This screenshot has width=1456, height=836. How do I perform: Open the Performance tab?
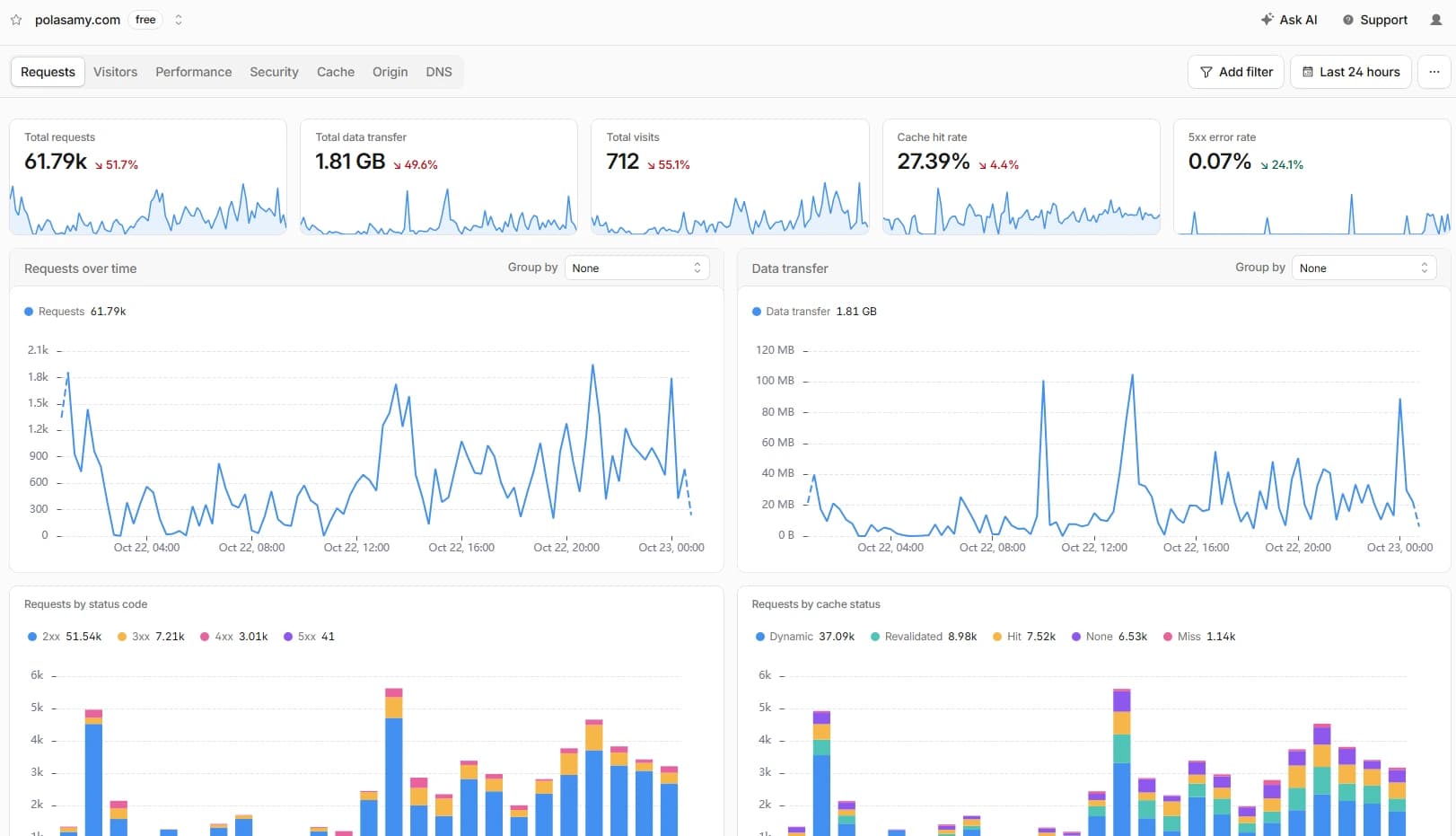tap(194, 72)
